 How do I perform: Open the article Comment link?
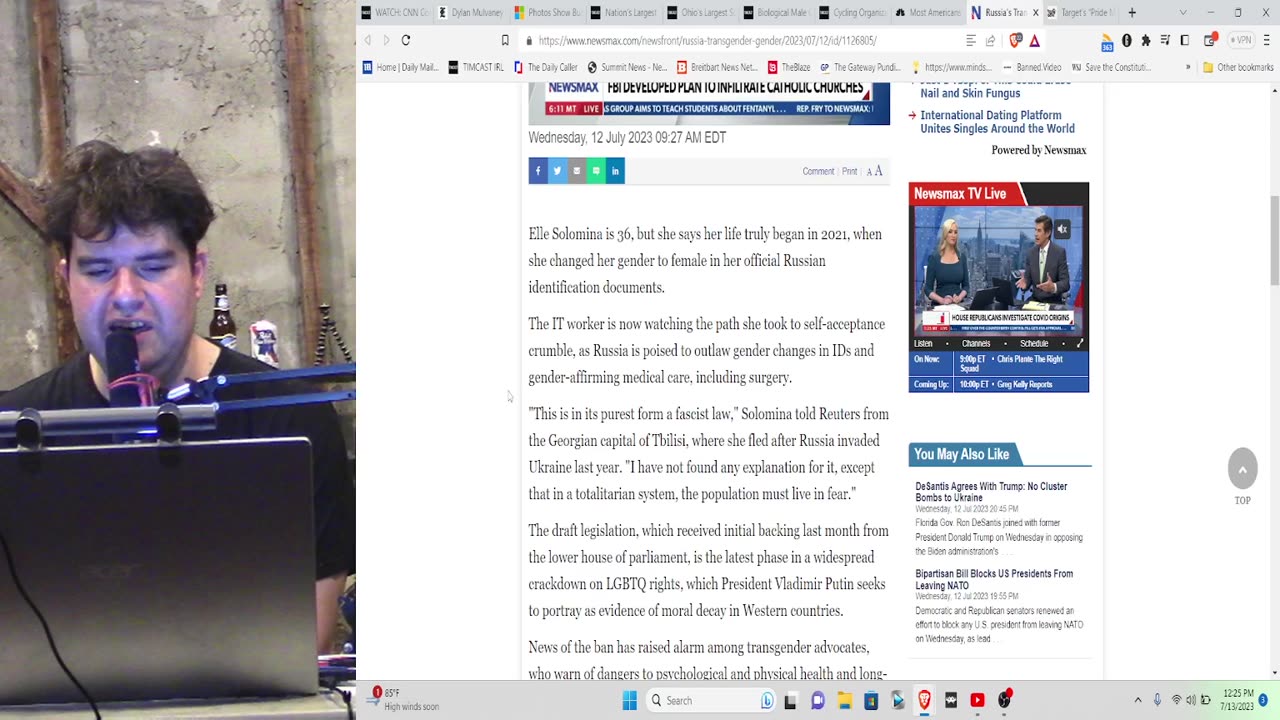click(818, 171)
